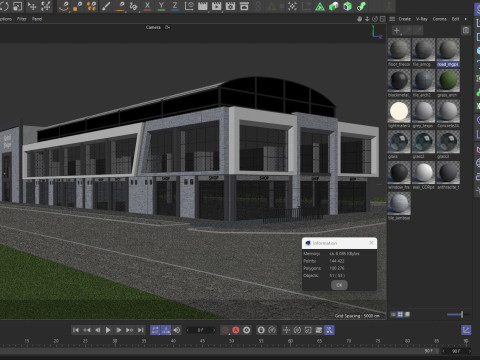
Task: Click OK in the Information dialog
Action: 339,285
